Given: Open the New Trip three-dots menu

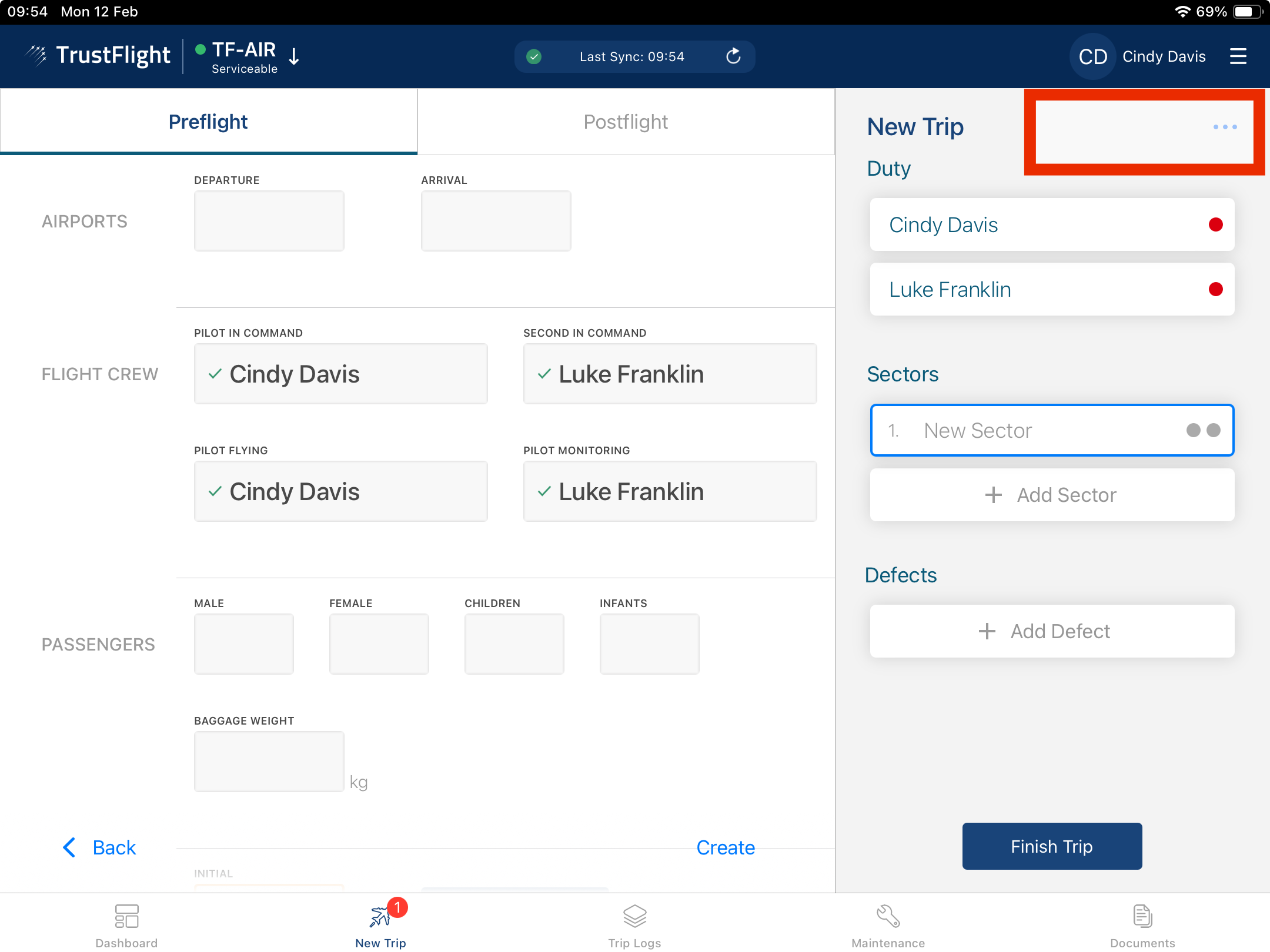Looking at the screenshot, I should click(1225, 127).
